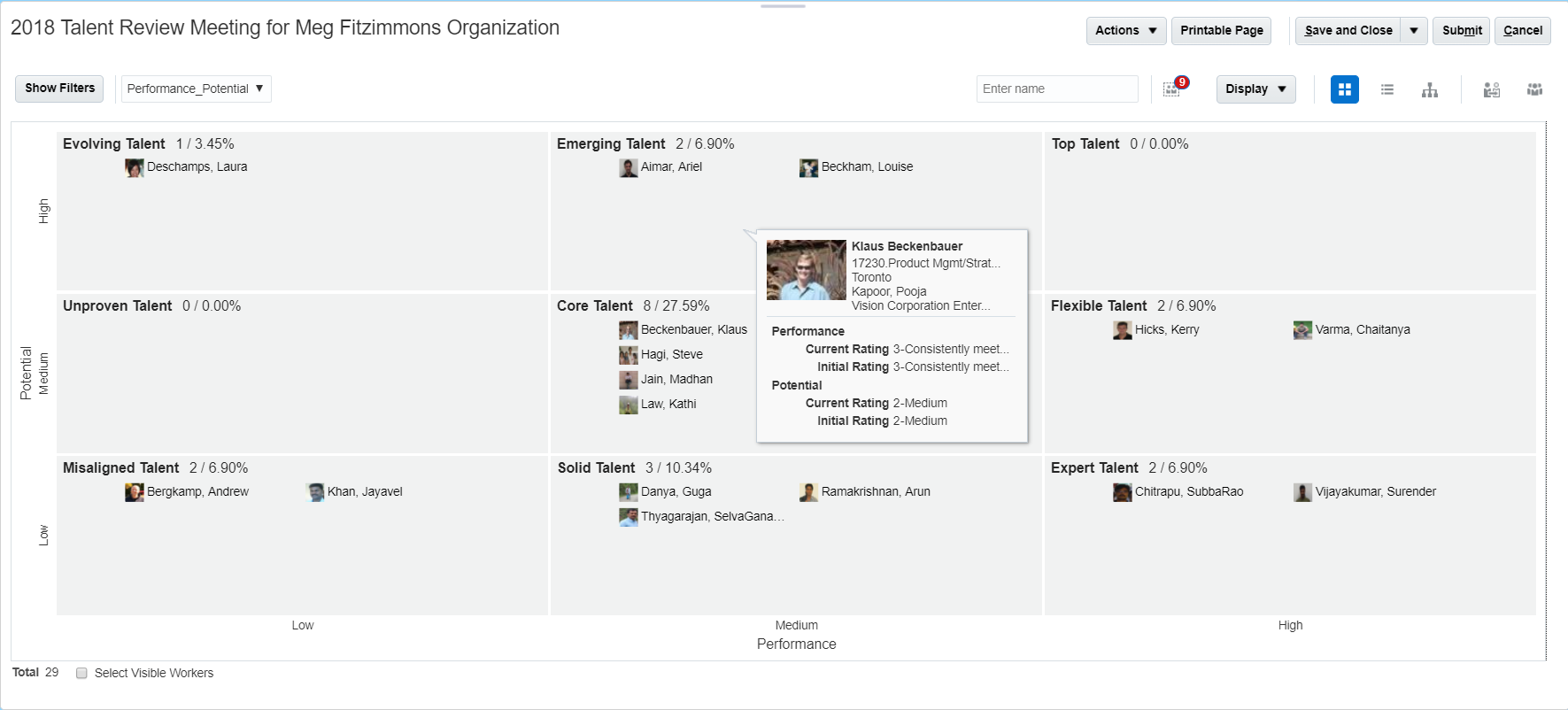Switch to the box chart grid view
1568x710 pixels.
[x=1344, y=89]
